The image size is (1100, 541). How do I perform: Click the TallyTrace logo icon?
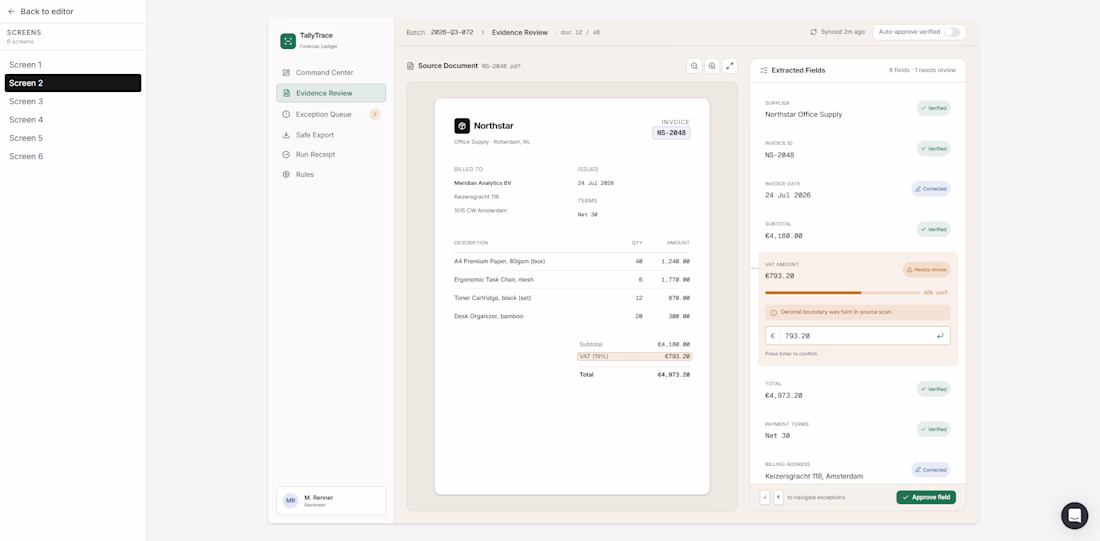[x=288, y=41]
